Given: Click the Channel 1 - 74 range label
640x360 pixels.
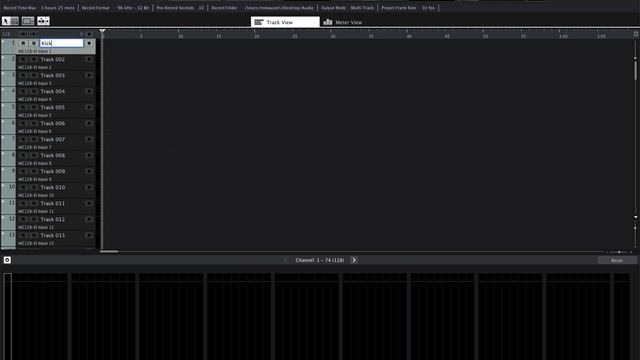Looking at the screenshot, I should [x=320, y=260].
